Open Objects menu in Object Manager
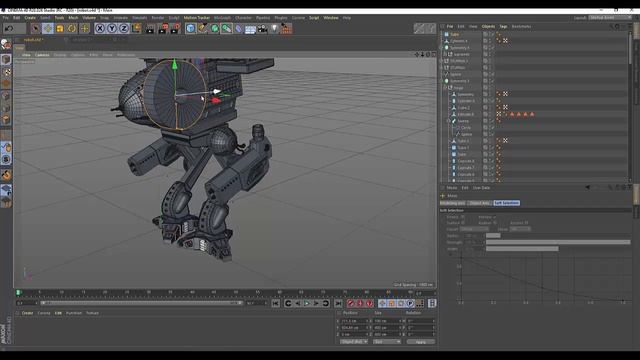This screenshot has height=360, width=640. 488,27
